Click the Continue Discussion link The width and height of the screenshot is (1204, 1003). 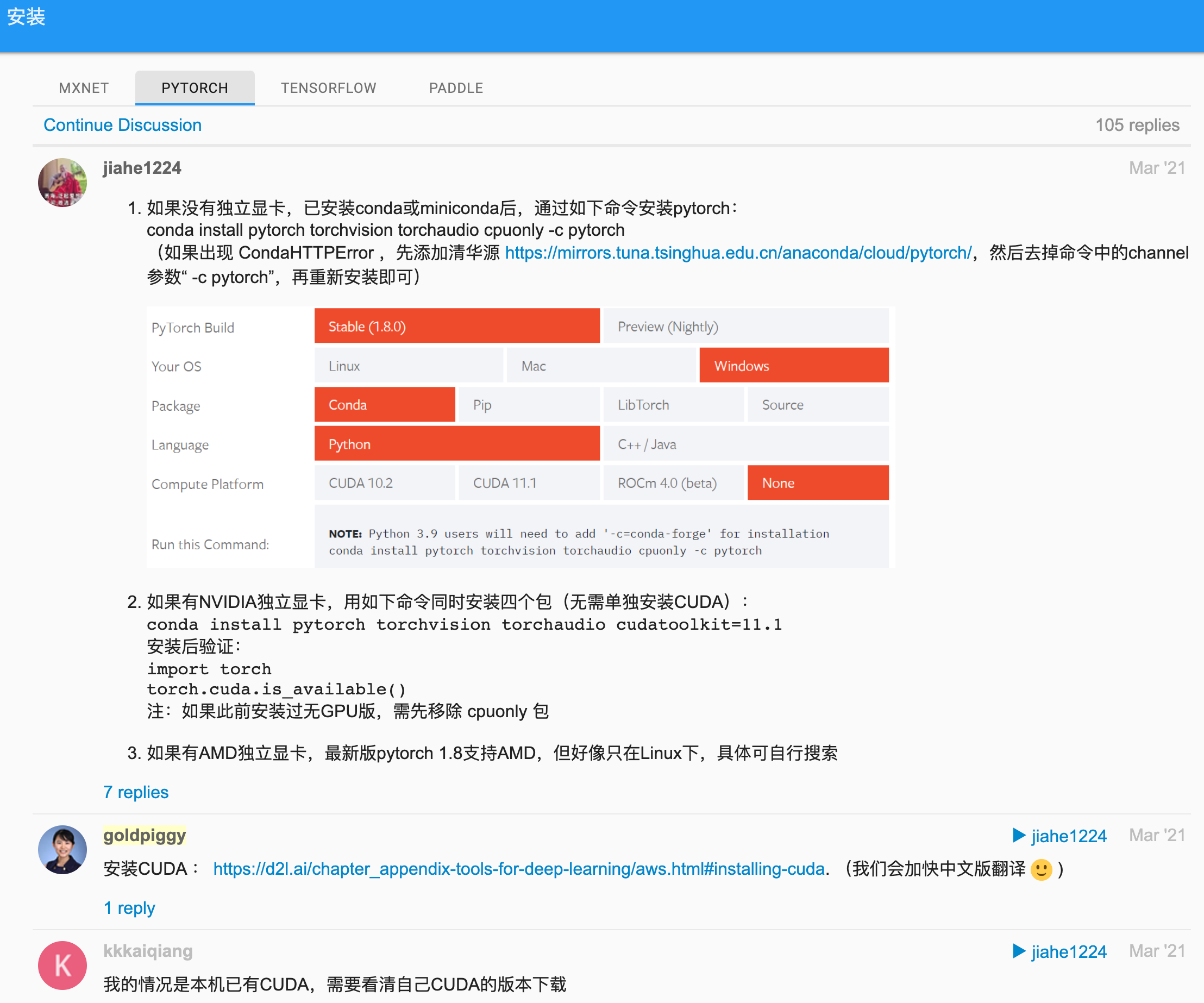click(123, 125)
